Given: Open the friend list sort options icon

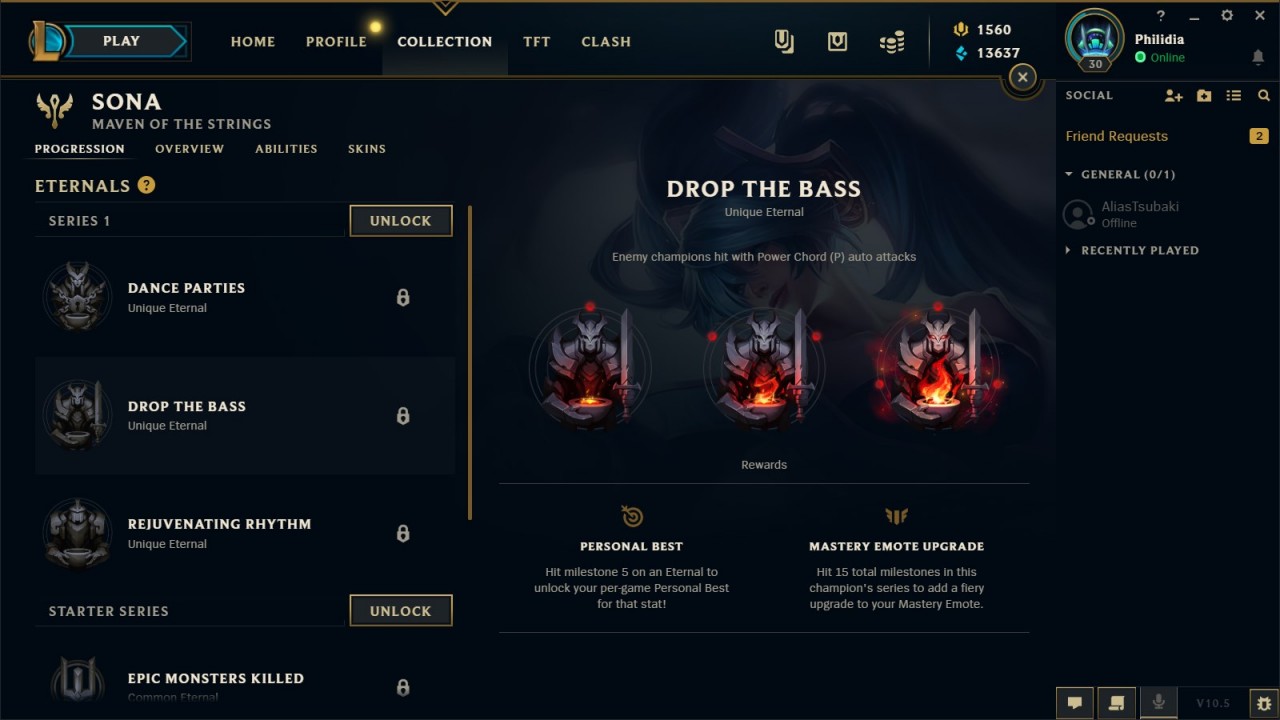Looking at the screenshot, I should click(1234, 96).
